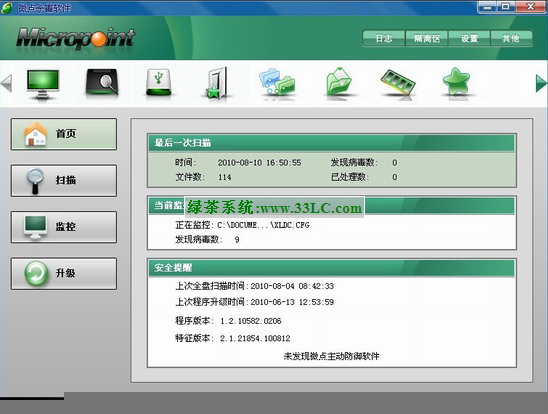The image size is (548, 414).
Task: Select the hard disk magnifier scan icon
Action: tap(102, 82)
